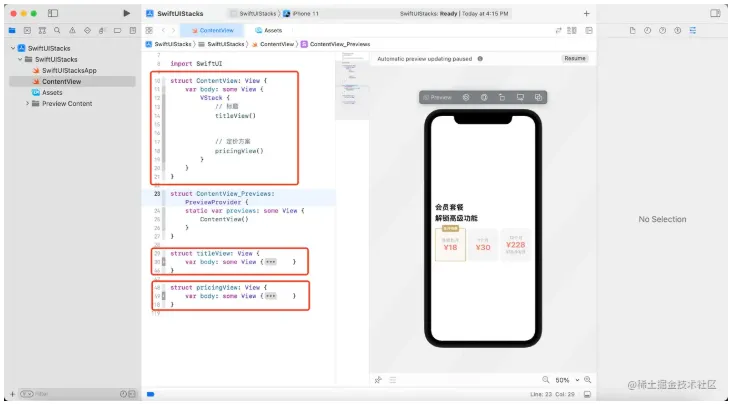Open the related items grid menu
Screen dimensions: 730x404
[x=149, y=31]
